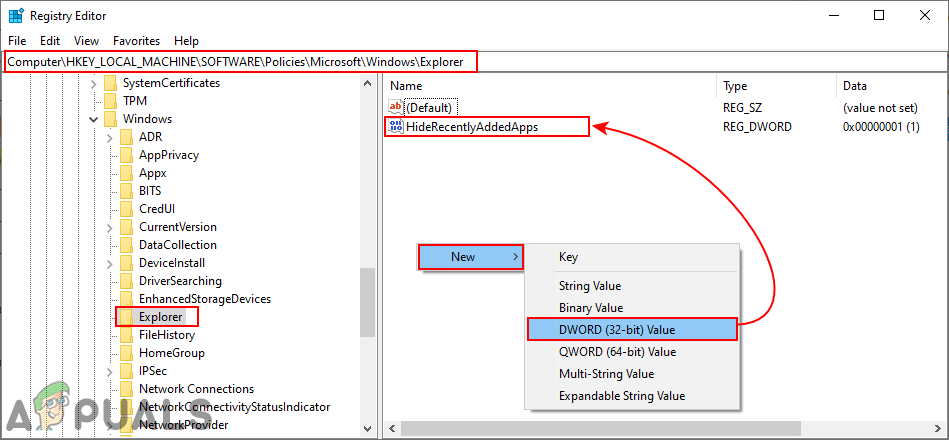This screenshot has width=949, height=440.
Task: Click the values pane scroll left arrow
Action: pyautogui.click(x=392, y=428)
